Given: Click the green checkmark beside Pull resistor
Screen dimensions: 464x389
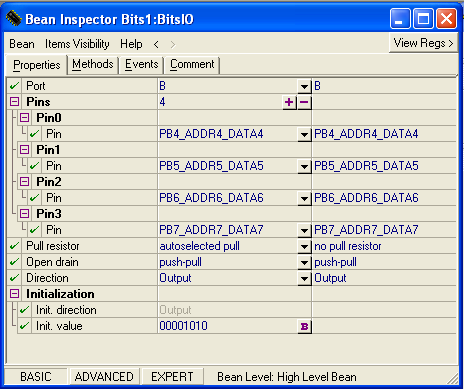Looking at the screenshot, I should coord(14,246).
